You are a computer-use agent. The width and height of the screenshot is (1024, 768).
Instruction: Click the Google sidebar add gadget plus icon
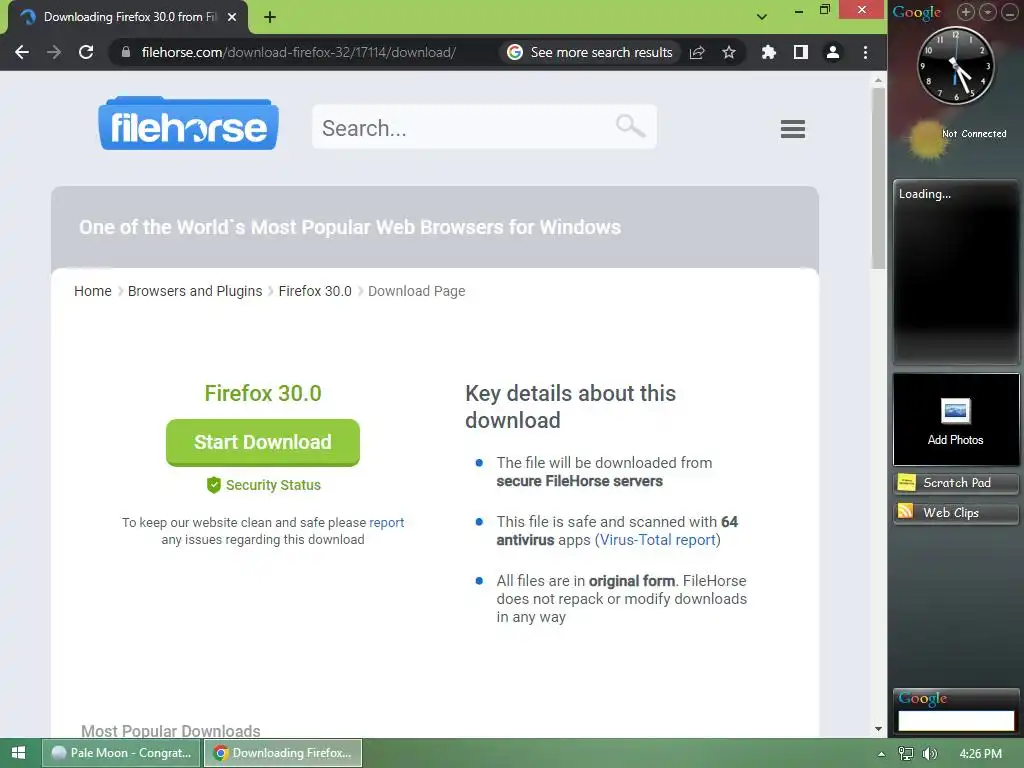point(966,12)
